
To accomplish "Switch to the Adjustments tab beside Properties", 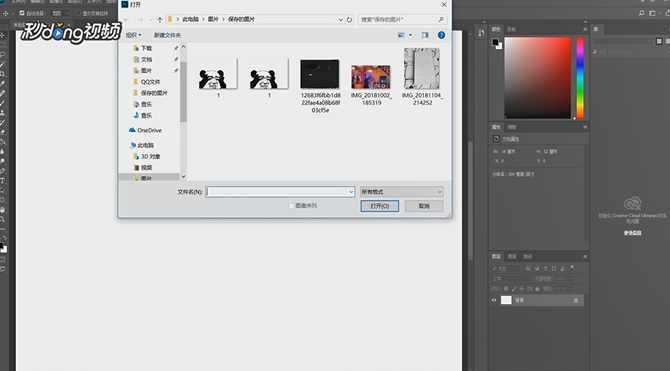I will click(x=512, y=127).
